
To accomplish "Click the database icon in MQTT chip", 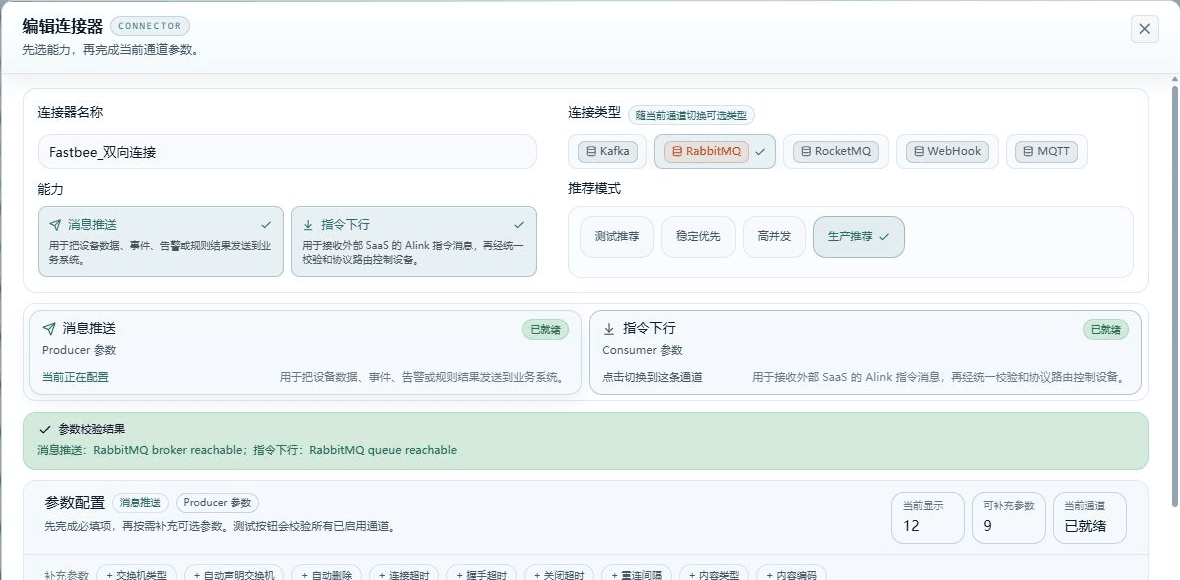I will tap(1028, 151).
